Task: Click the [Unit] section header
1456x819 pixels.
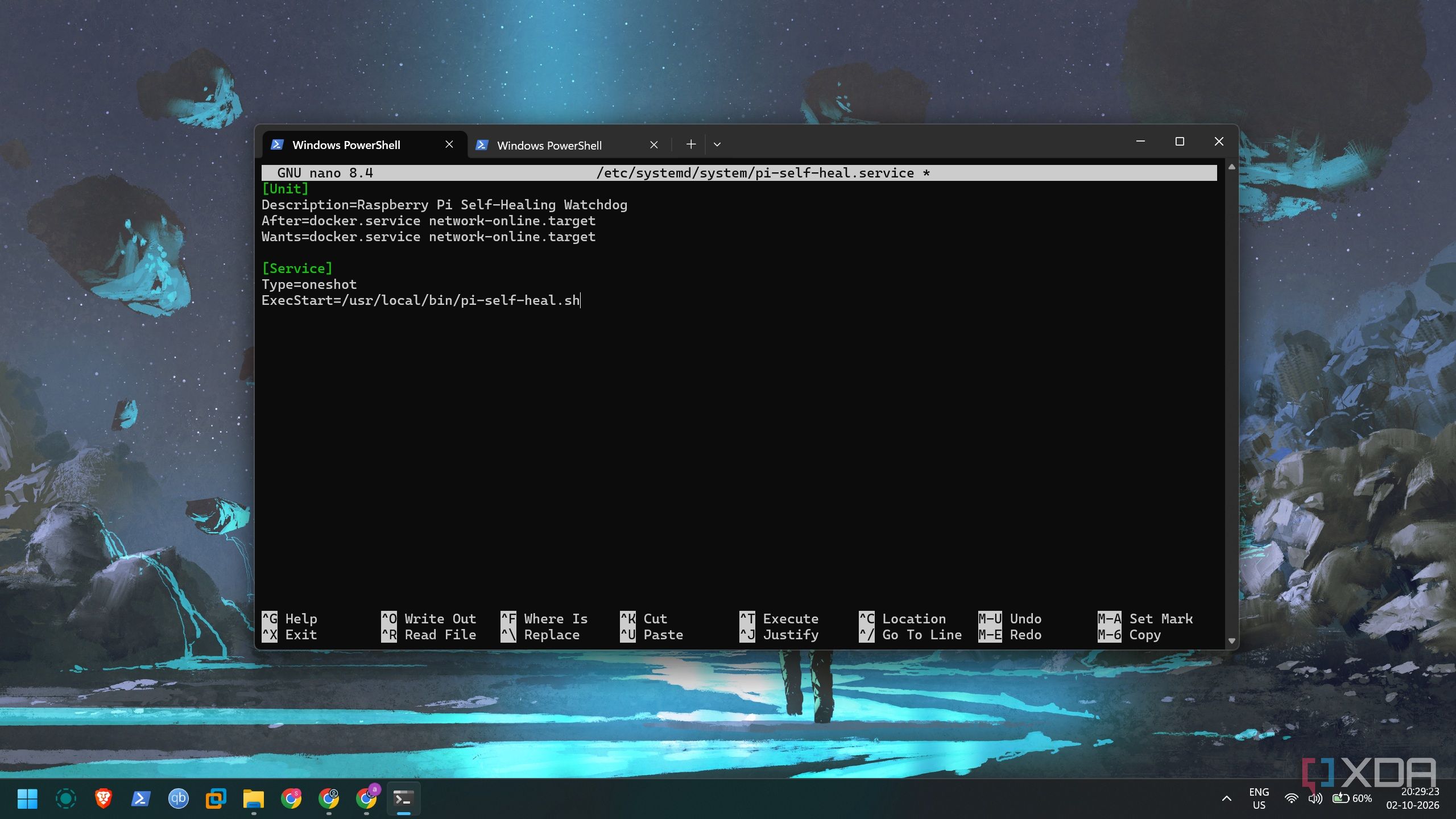Action: click(x=285, y=189)
